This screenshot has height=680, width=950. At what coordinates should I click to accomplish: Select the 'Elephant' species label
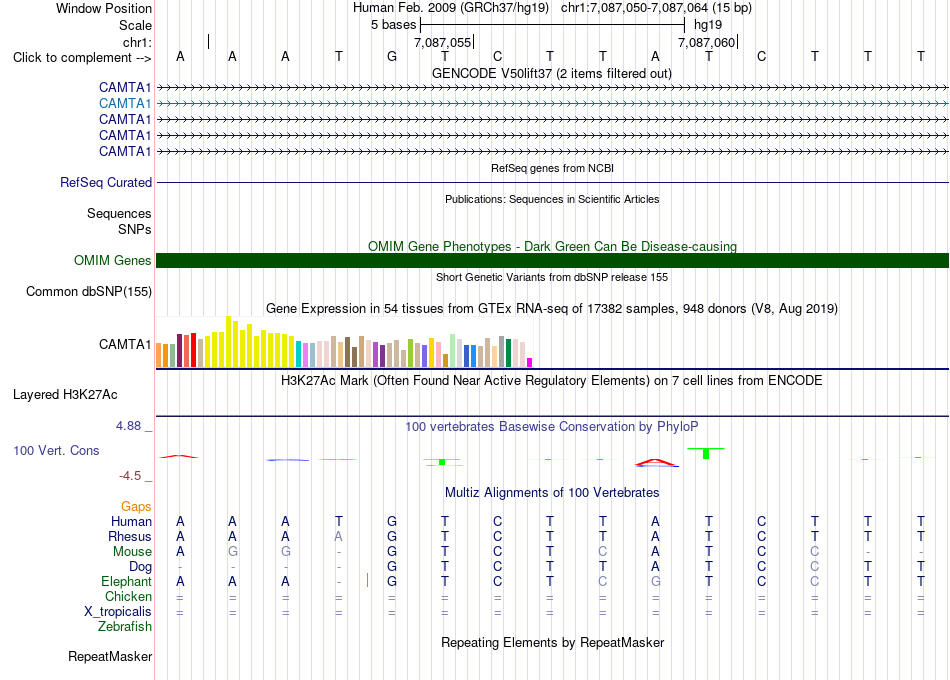(x=126, y=582)
